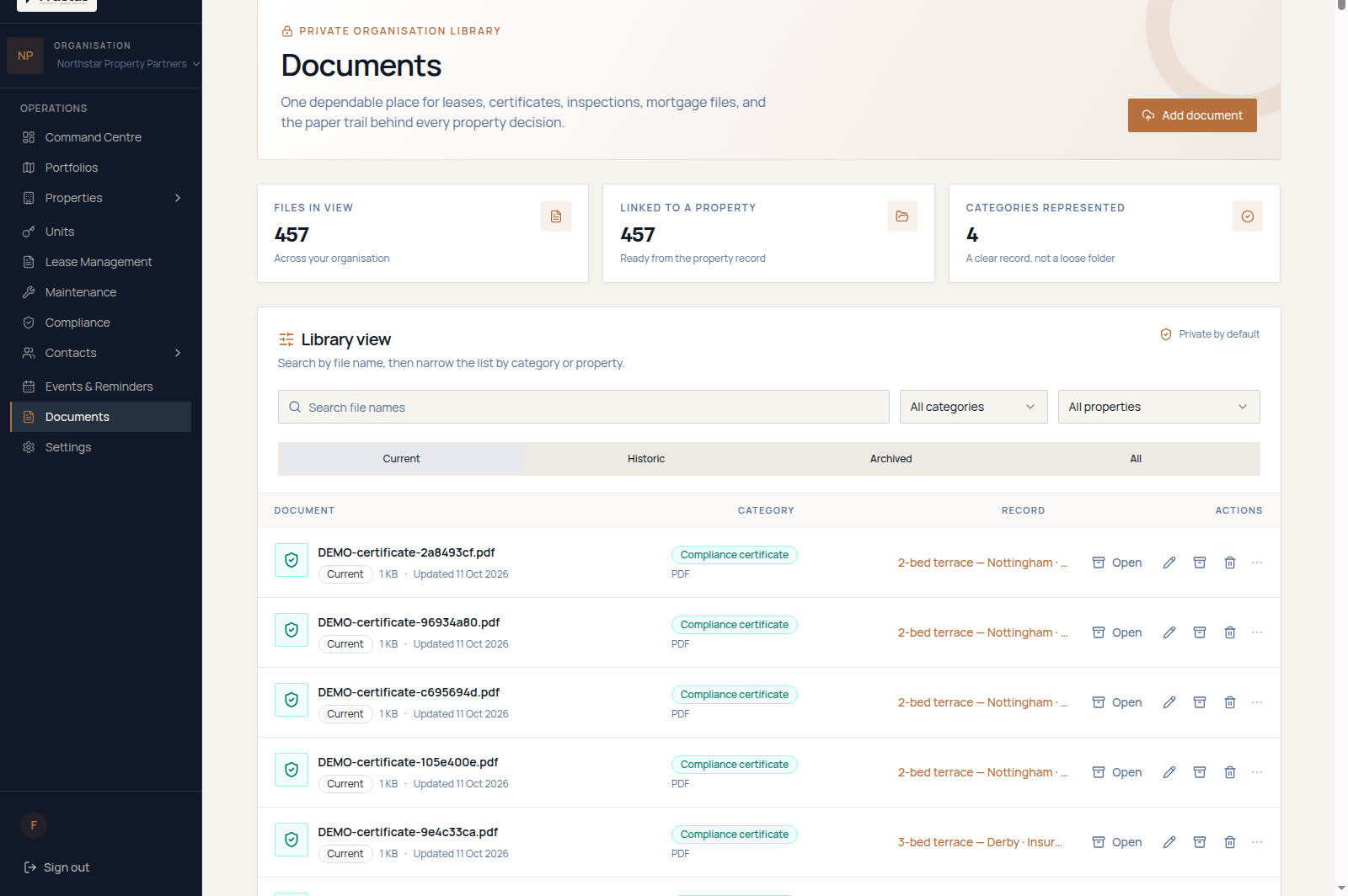Viewport: 1348px width, 896px height.
Task: Switch to the Current tab
Action: (401, 459)
